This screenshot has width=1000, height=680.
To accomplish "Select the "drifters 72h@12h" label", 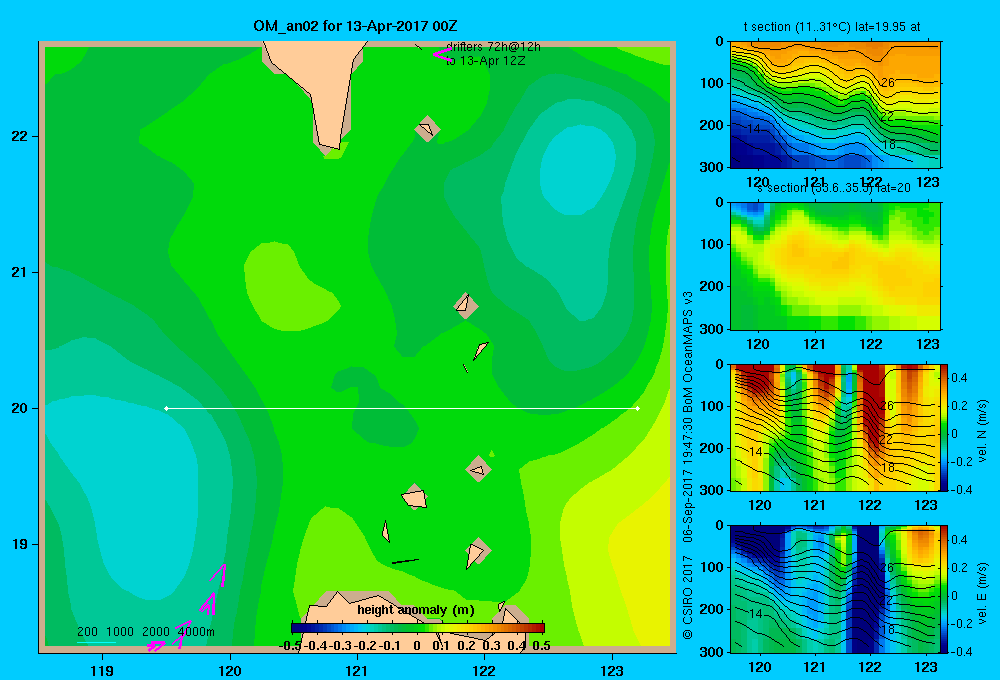I will [493, 47].
